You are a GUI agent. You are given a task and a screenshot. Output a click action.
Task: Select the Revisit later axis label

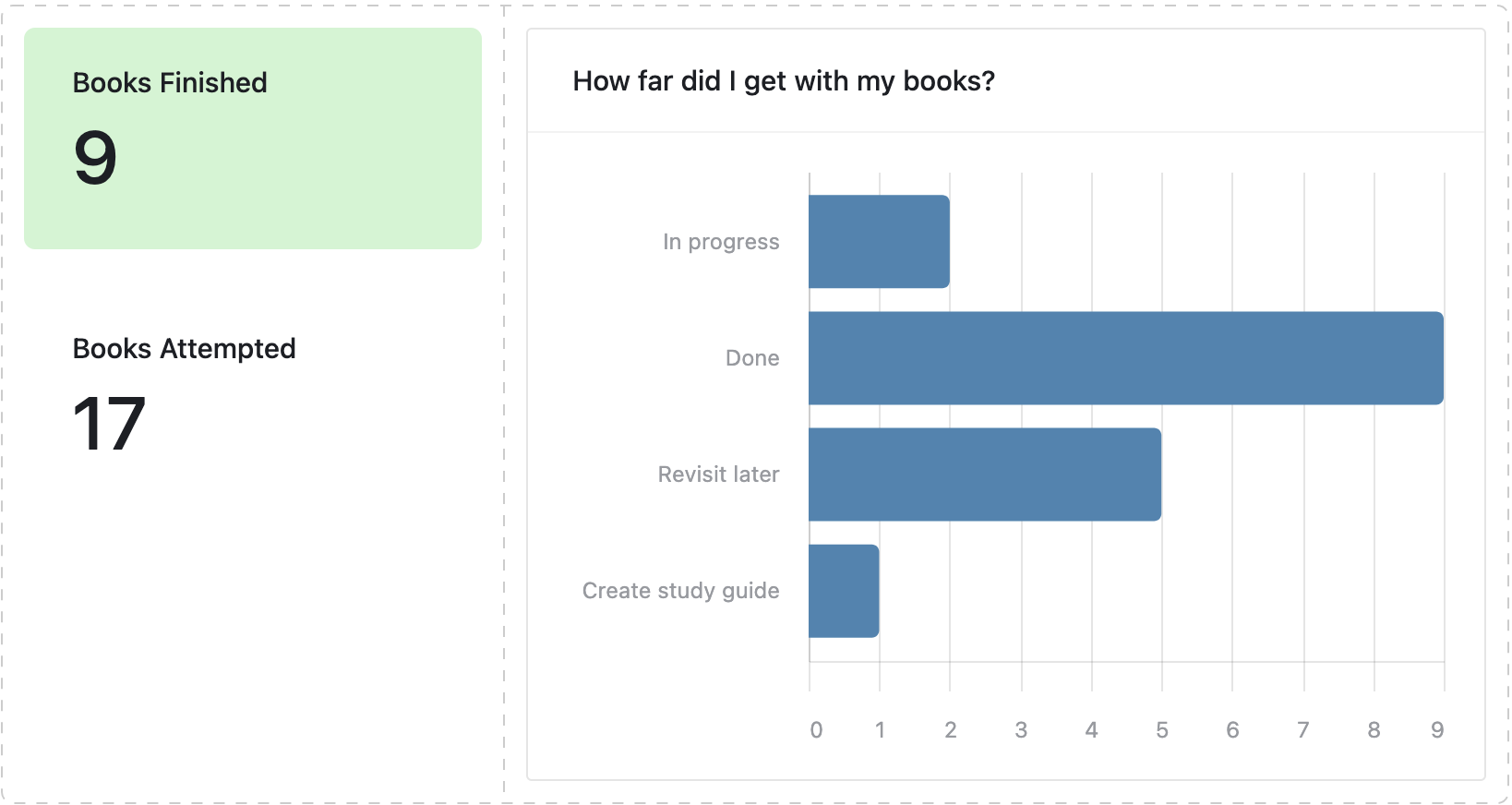(x=718, y=475)
